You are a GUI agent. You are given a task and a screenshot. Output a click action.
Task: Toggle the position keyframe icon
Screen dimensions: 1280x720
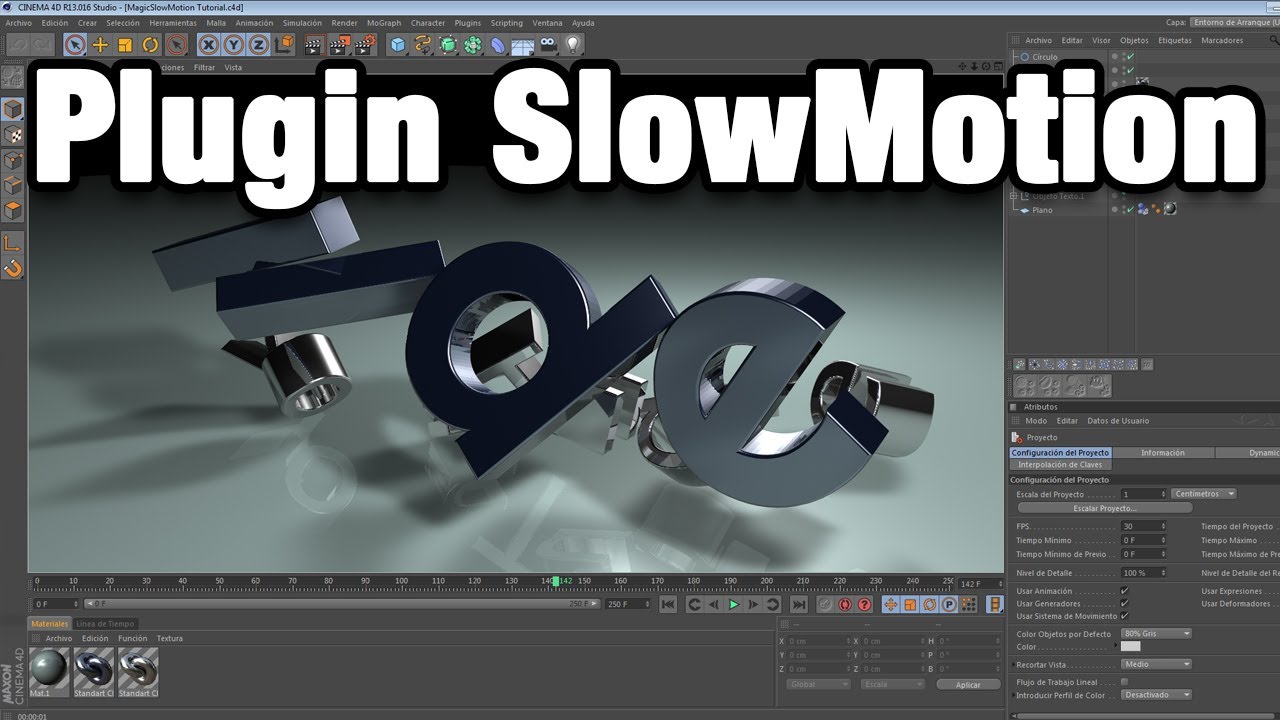tap(891, 604)
